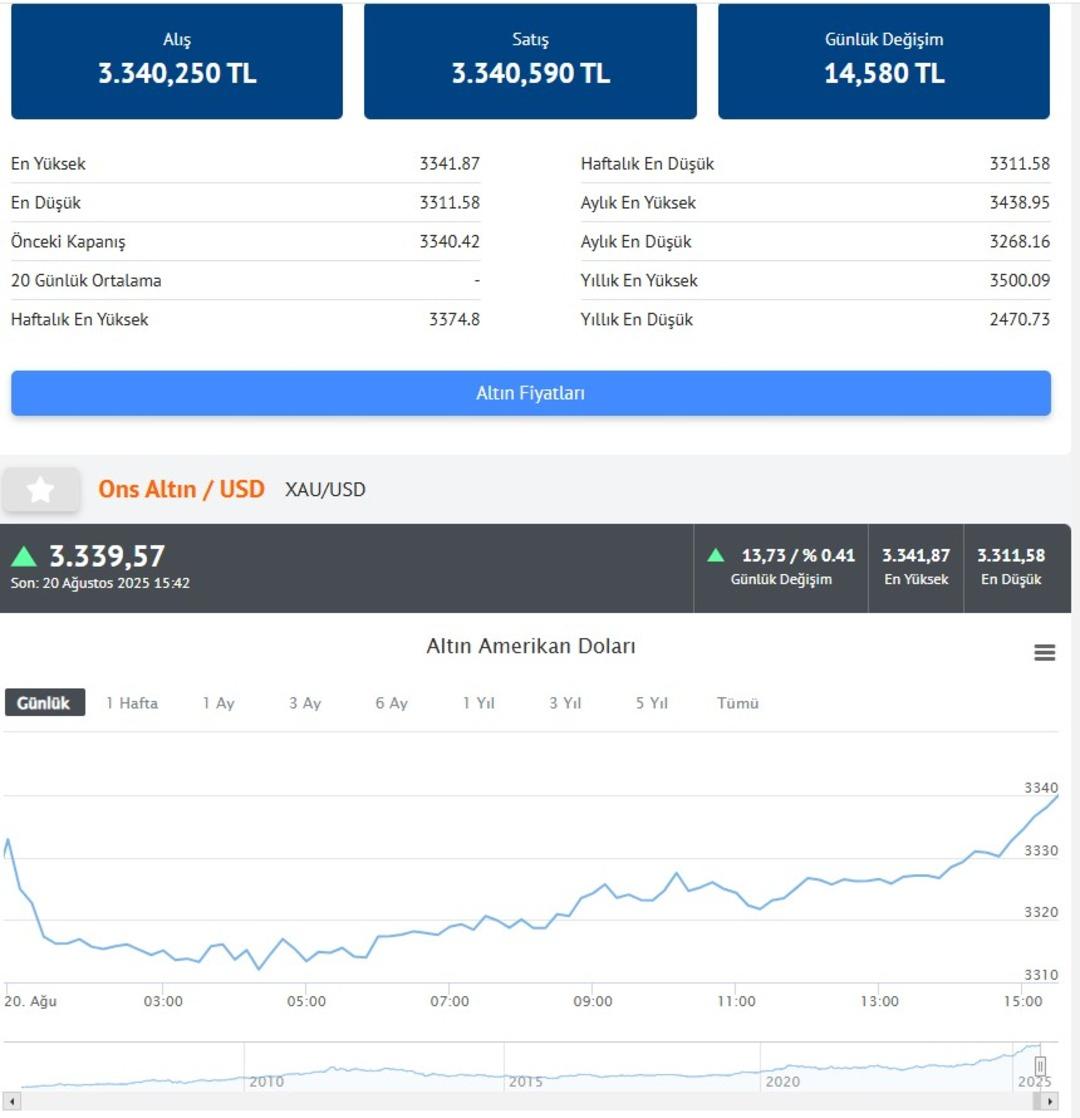Switch chart range to 1 Hafta
Screen dimensions: 1080x1118
(132, 703)
